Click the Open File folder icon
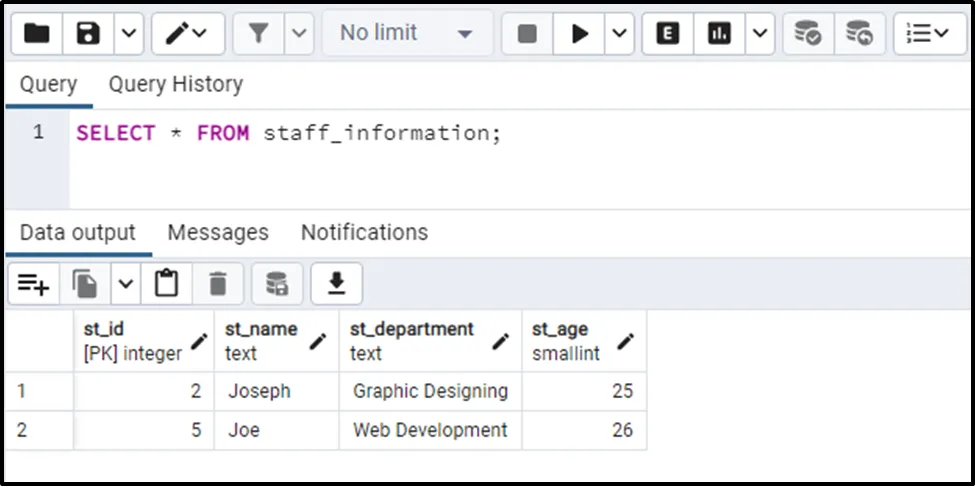This screenshot has width=975, height=486. coord(37,34)
